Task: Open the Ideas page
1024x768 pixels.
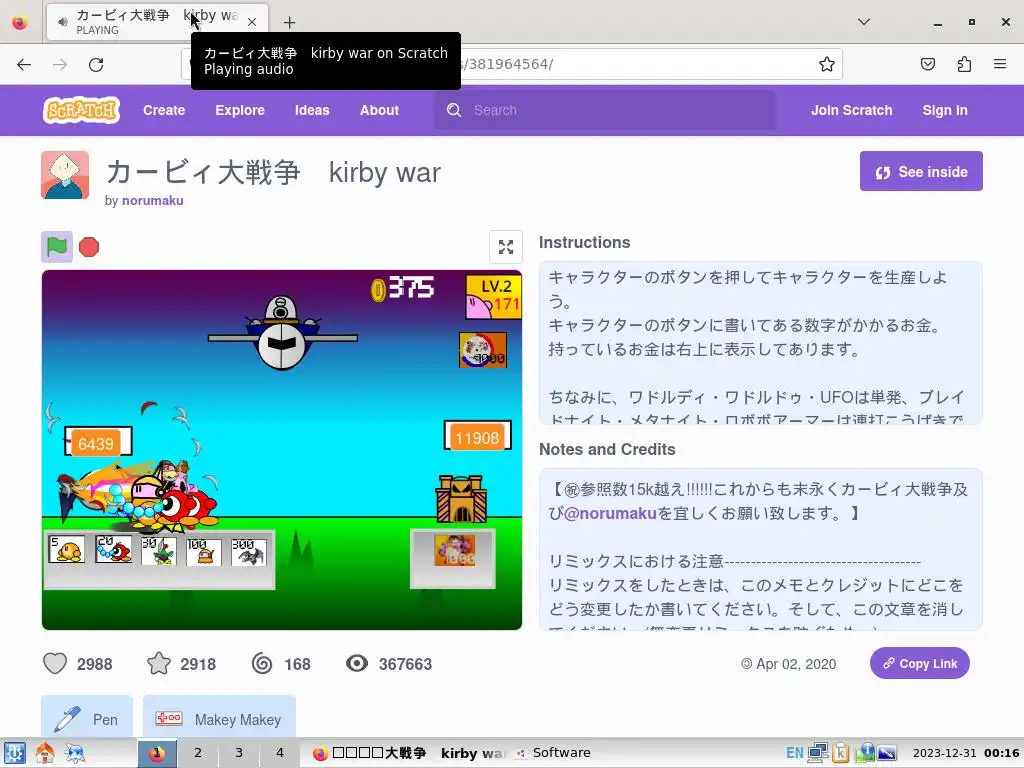Action: coord(312,110)
